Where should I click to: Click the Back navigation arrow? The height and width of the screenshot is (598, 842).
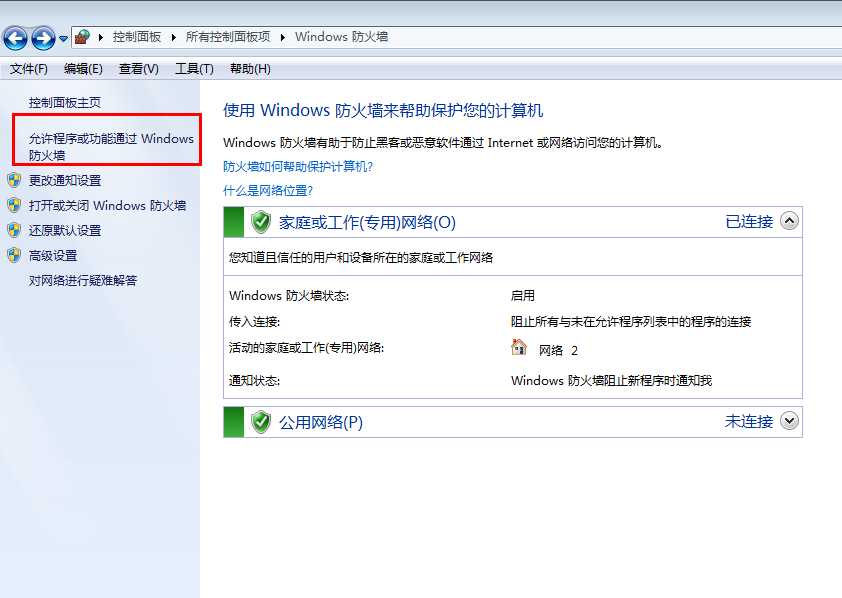[15, 38]
